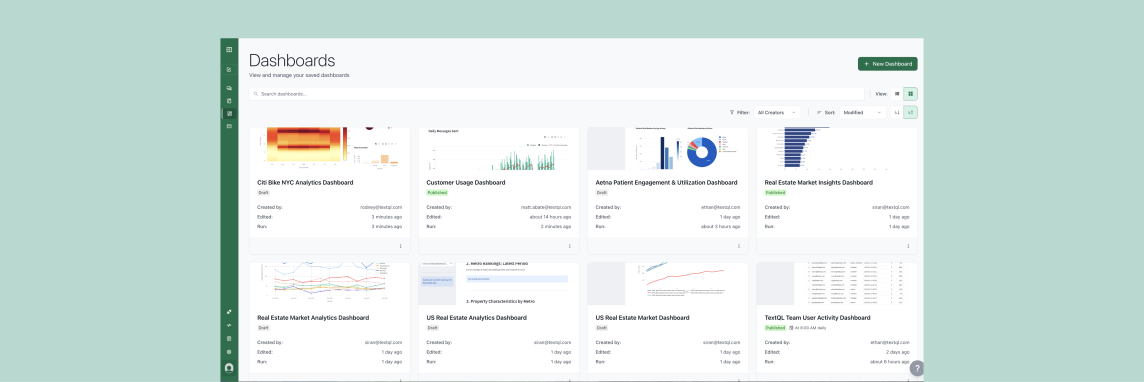The image size is (1144, 382).
Task: Open Real Estate Market Analytics Dashboard title
Action: pos(314,318)
